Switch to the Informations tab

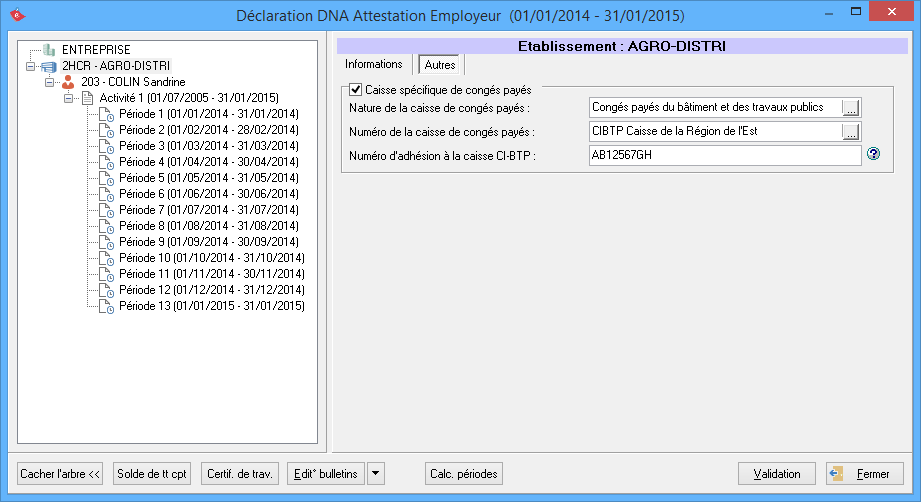click(373, 65)
